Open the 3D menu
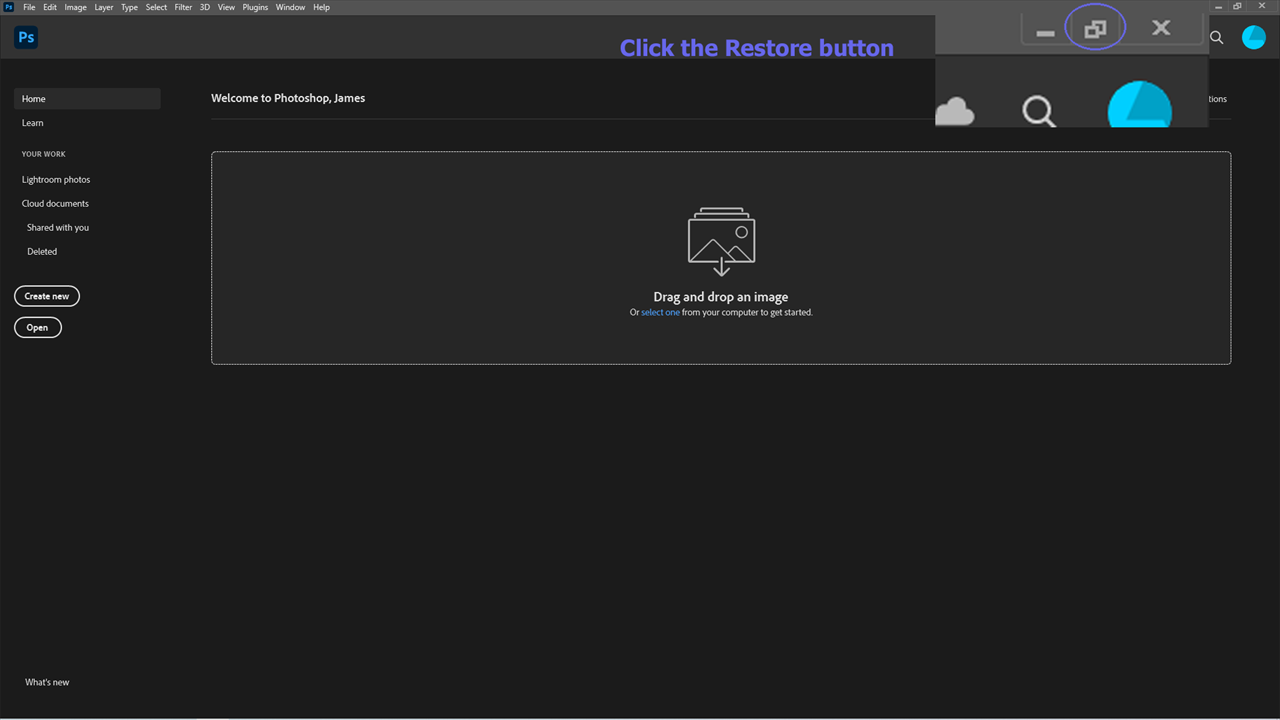The width and height of the screenshot is (1280, 720). point(205,7)
